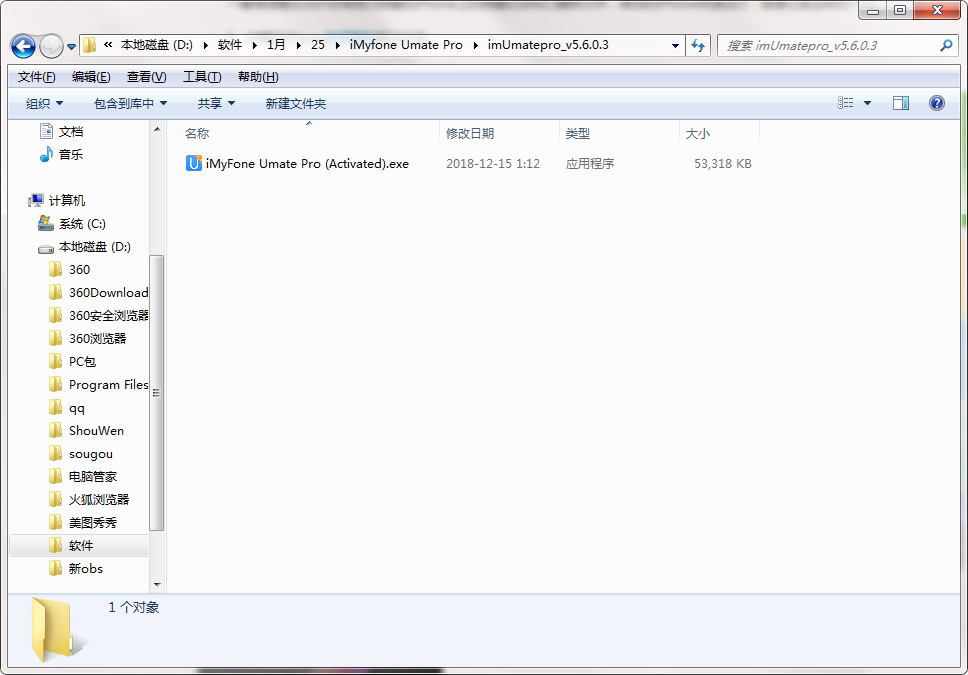
Task: Go back with the Back arrow
Action: [23, 46]
